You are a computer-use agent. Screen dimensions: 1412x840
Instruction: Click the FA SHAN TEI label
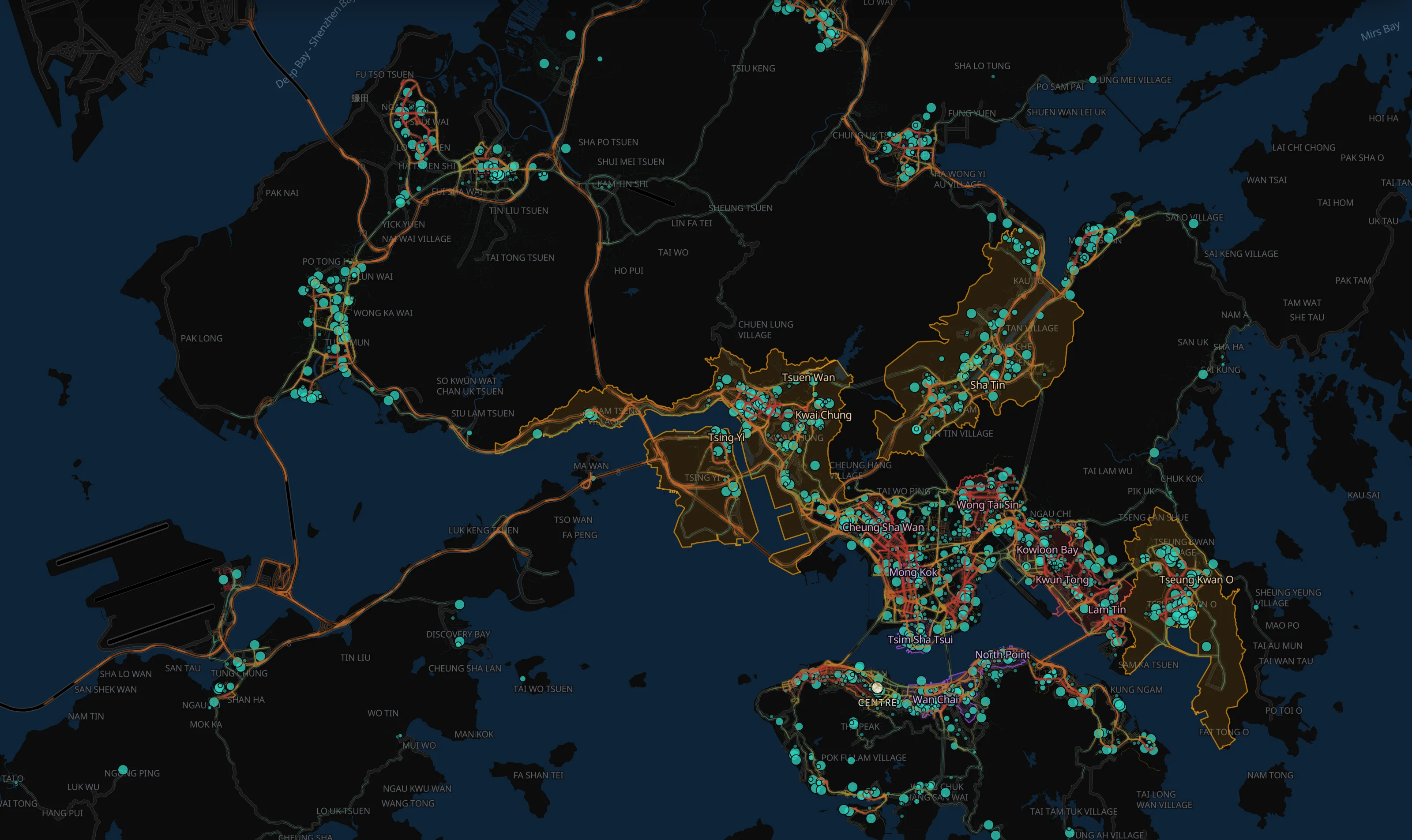(x=538, y=776)
